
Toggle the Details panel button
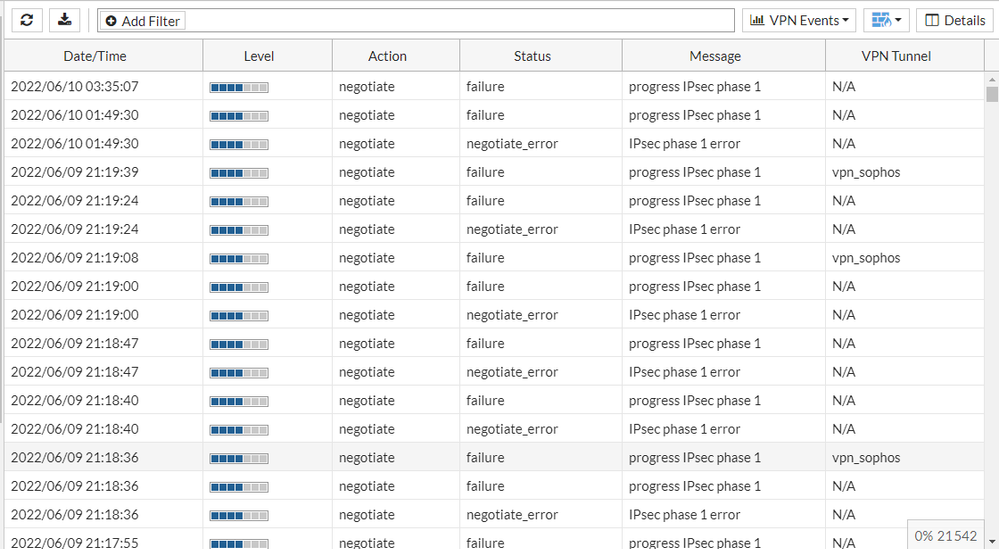[x=954, y=21]
